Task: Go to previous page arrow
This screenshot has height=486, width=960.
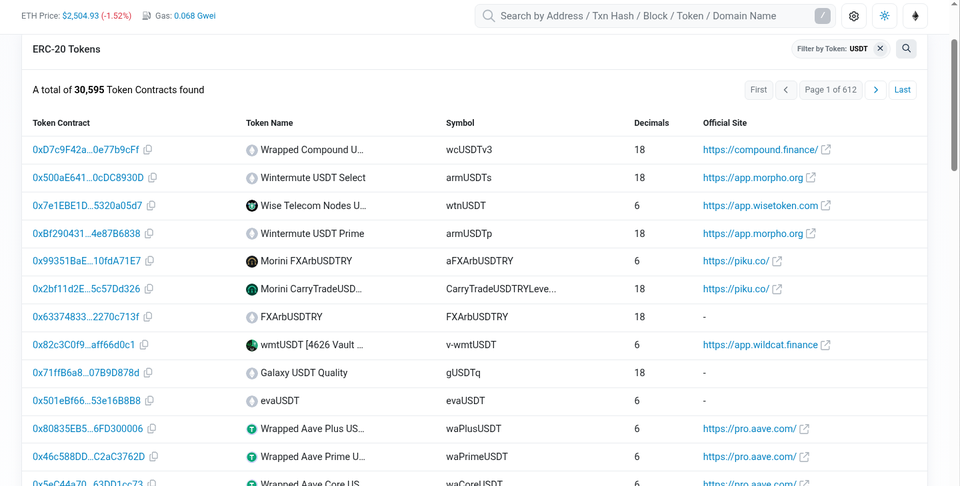Action: (x=786, y=90)
